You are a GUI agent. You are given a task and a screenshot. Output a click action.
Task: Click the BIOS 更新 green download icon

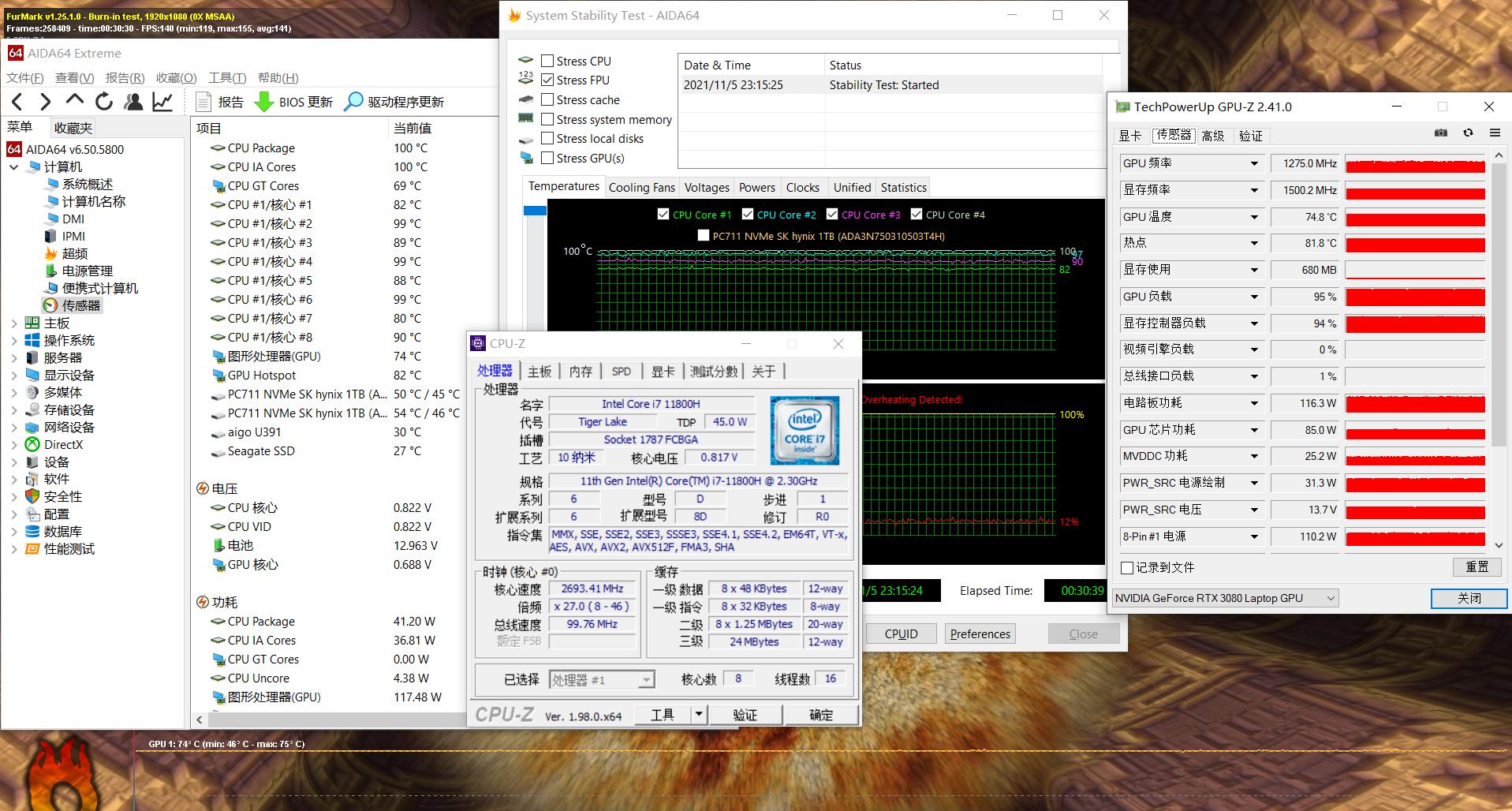[x=264, y=102]
